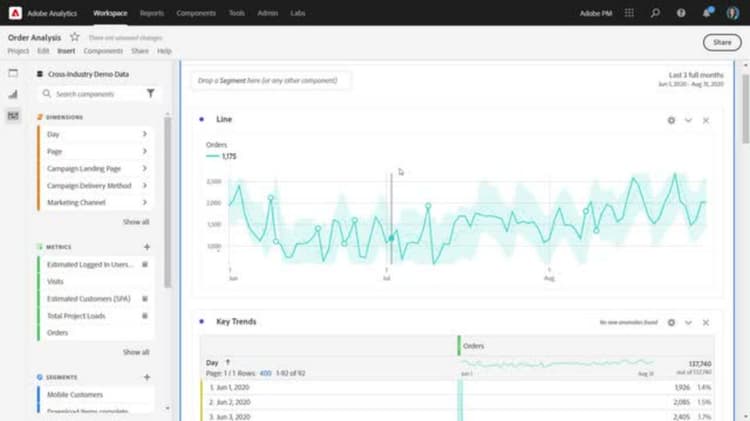The width and height of the screenshot is (750, 421).
Task: Click calculated icon beside Estimated Customers (SPA)
Action: pyautogui.click(x=145, y=299)
